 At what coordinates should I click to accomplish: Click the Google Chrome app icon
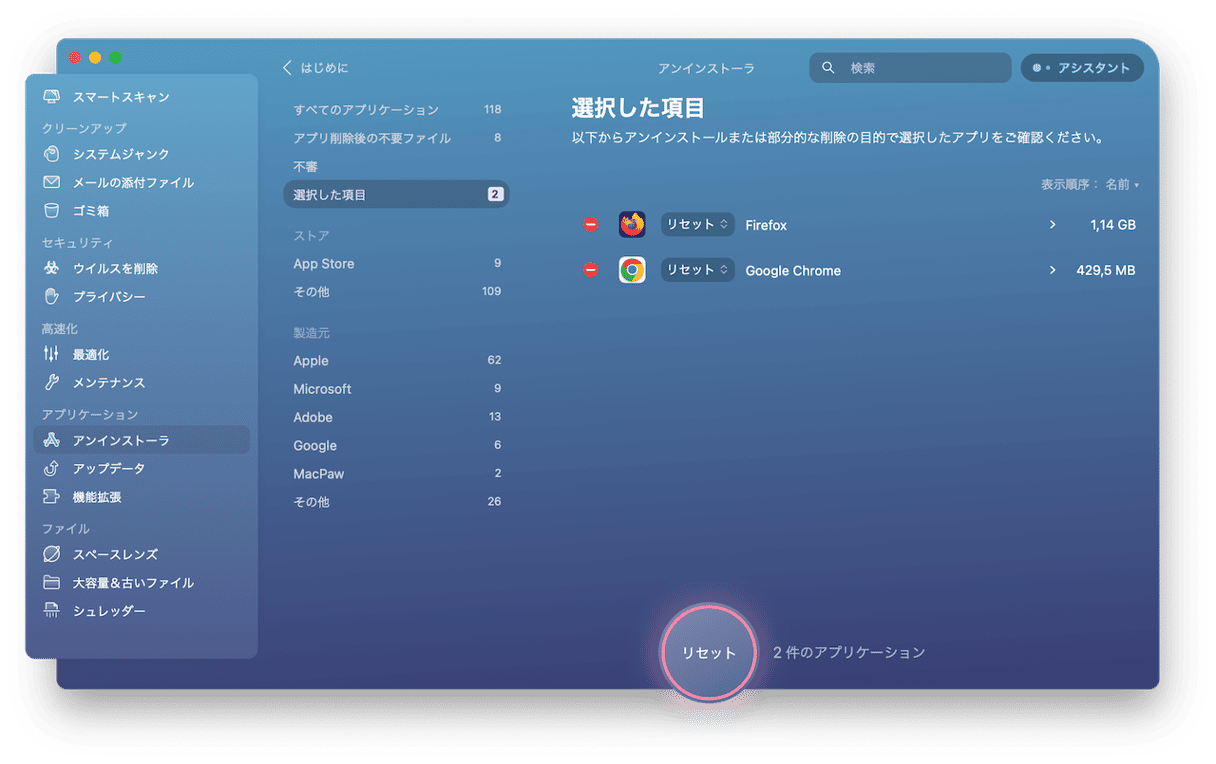[x=632, y=270]
